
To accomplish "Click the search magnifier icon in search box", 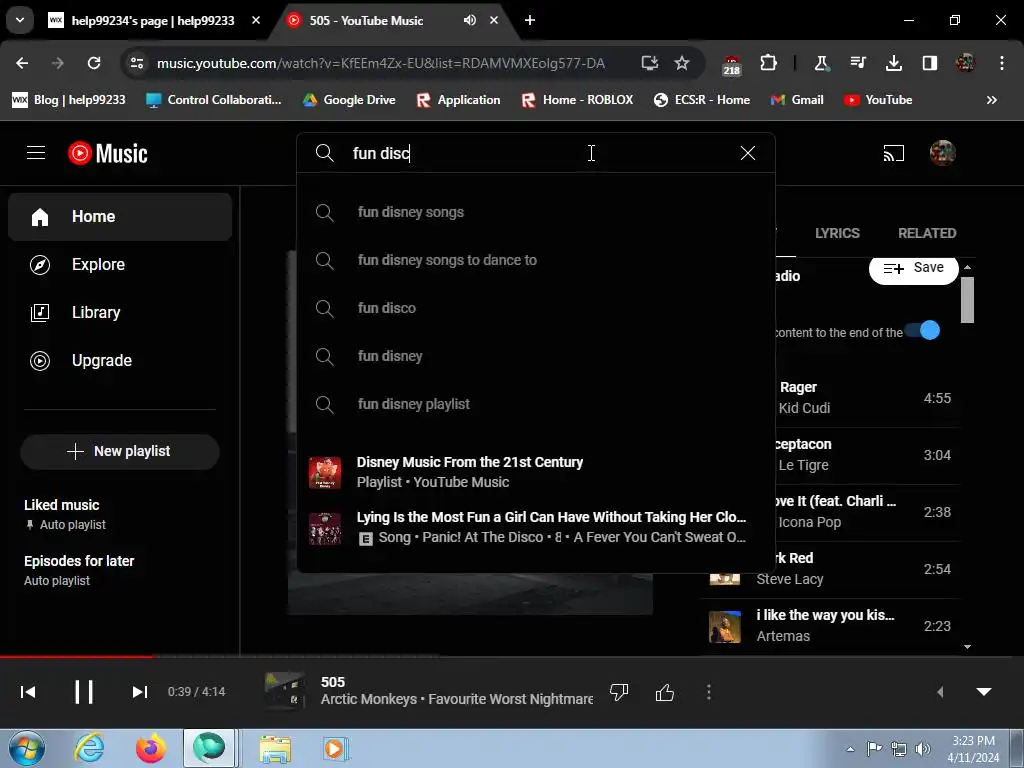I will coord(325,153).
